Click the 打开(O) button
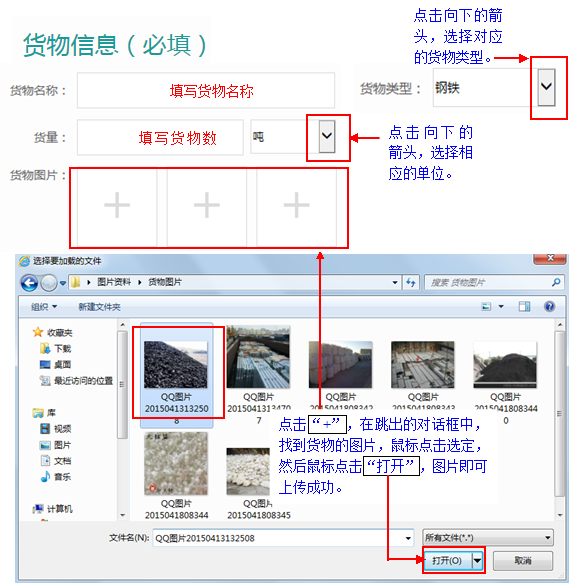This screenshot has height=584, width=571. [x=447, y=560]
